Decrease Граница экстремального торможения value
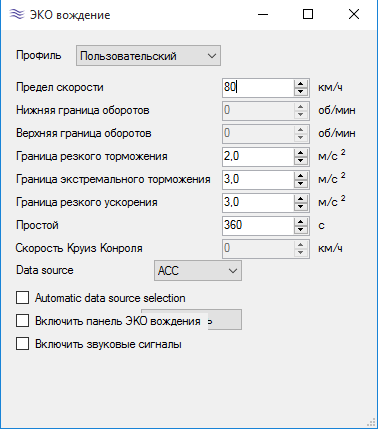Image resolution: width=378 pixels, height=429 pixels. pos(301,184)
